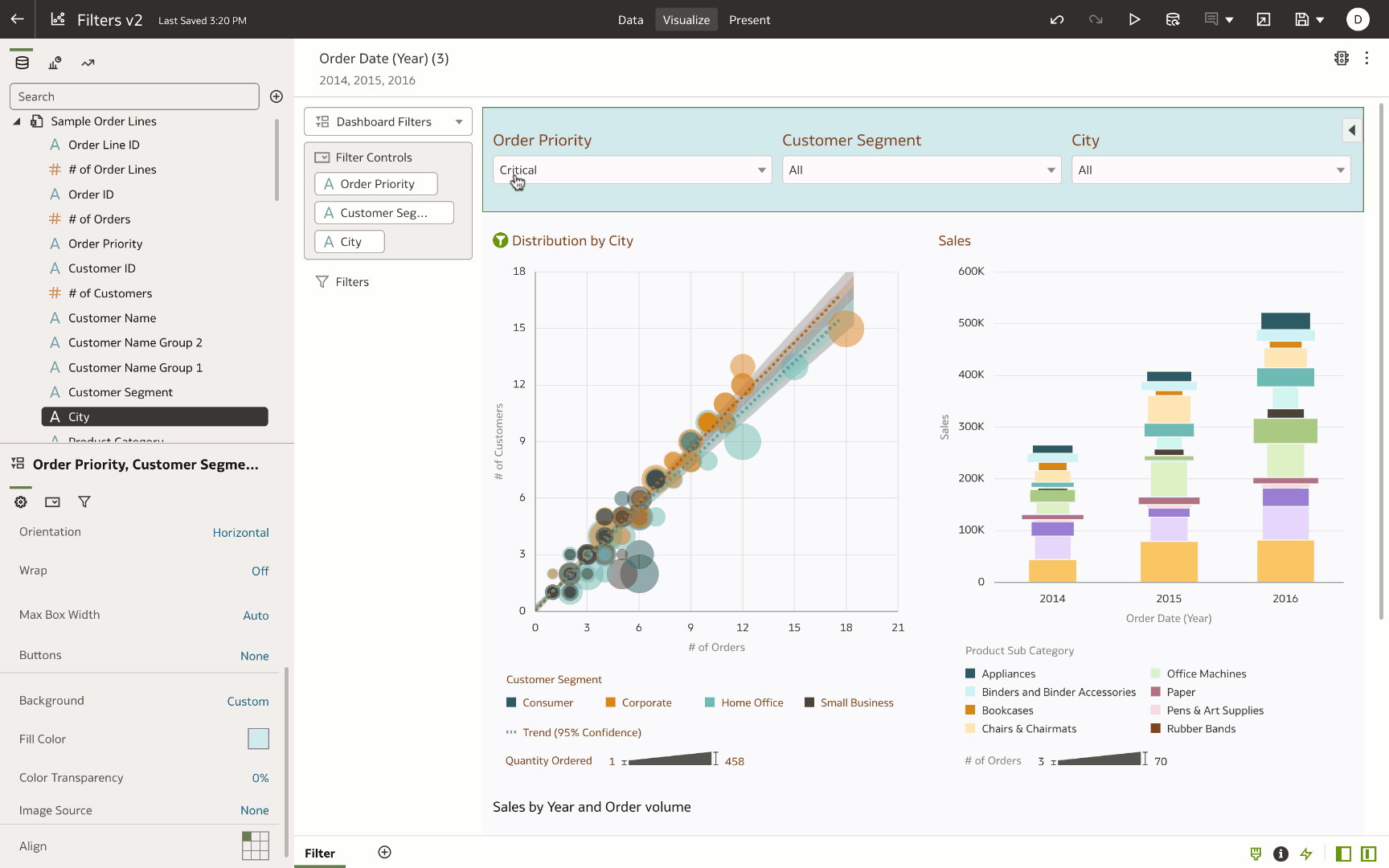This screenshot has width=1389, height=868.
Task: Click the Order Priority filter control chip
Action: [376, 184]
